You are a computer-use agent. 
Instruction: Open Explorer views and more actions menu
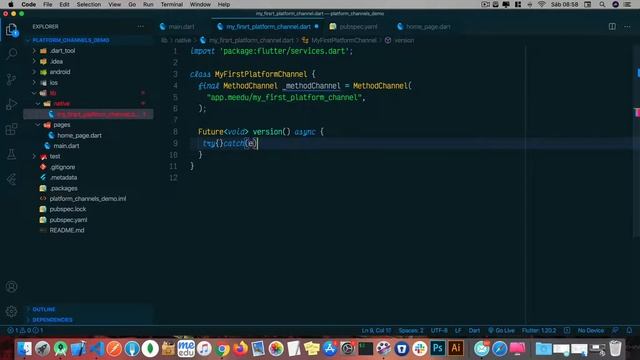(141, 27)
